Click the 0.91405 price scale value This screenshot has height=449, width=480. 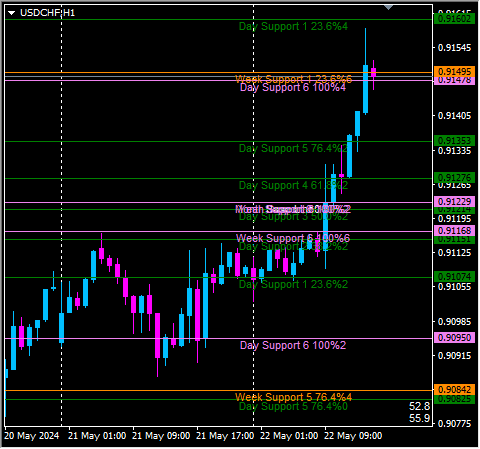pos(455,116)
